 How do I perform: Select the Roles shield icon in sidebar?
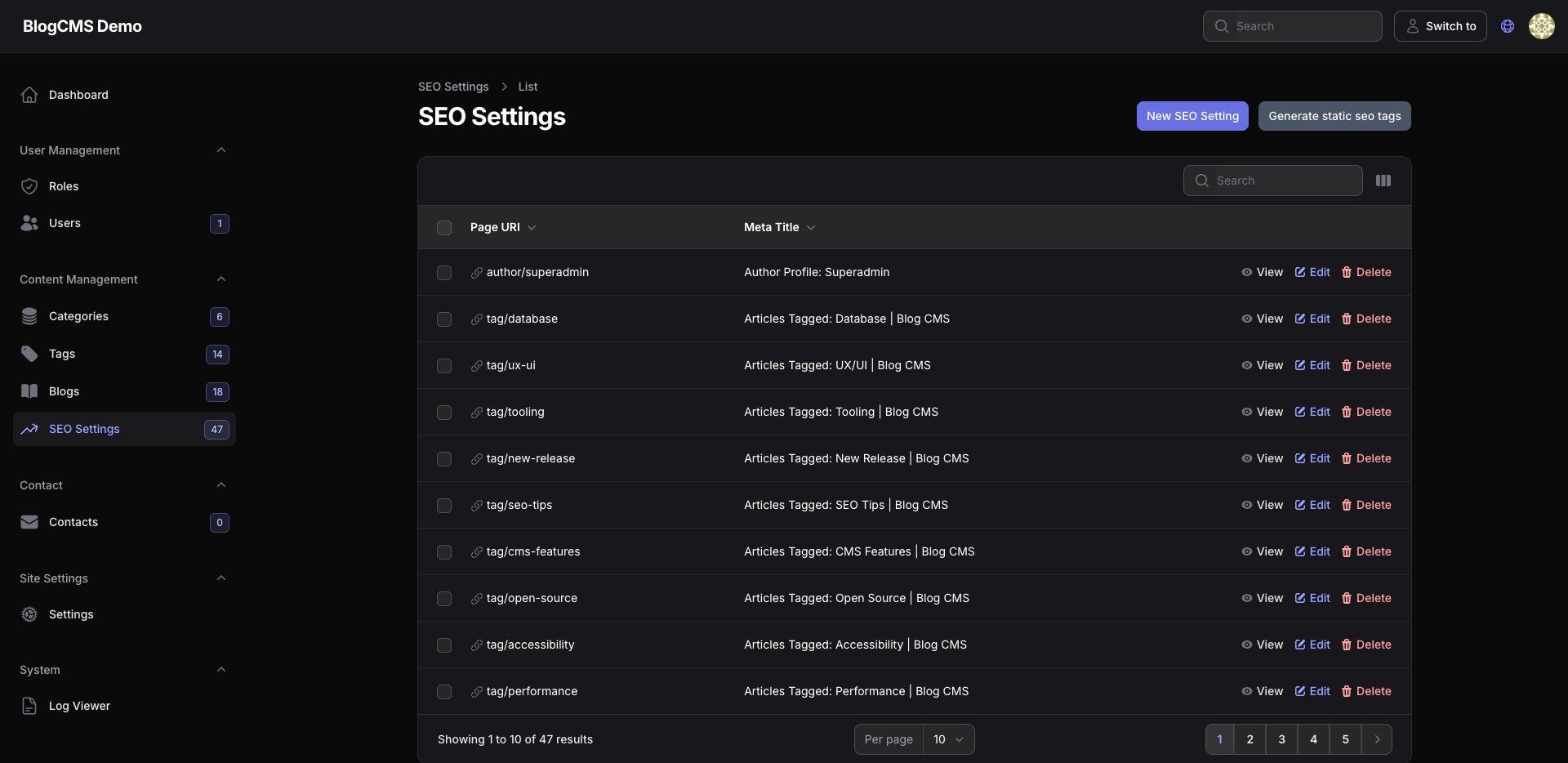coord(29,186)
